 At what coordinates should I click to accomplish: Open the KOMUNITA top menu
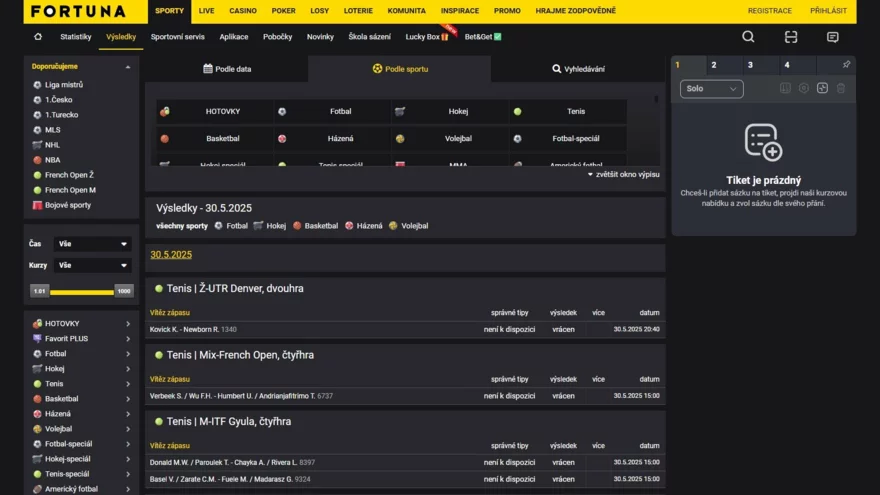pos(406,11)
